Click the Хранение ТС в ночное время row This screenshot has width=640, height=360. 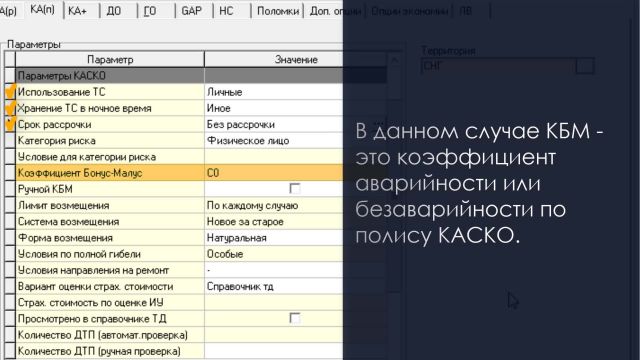tap(110, 108)
